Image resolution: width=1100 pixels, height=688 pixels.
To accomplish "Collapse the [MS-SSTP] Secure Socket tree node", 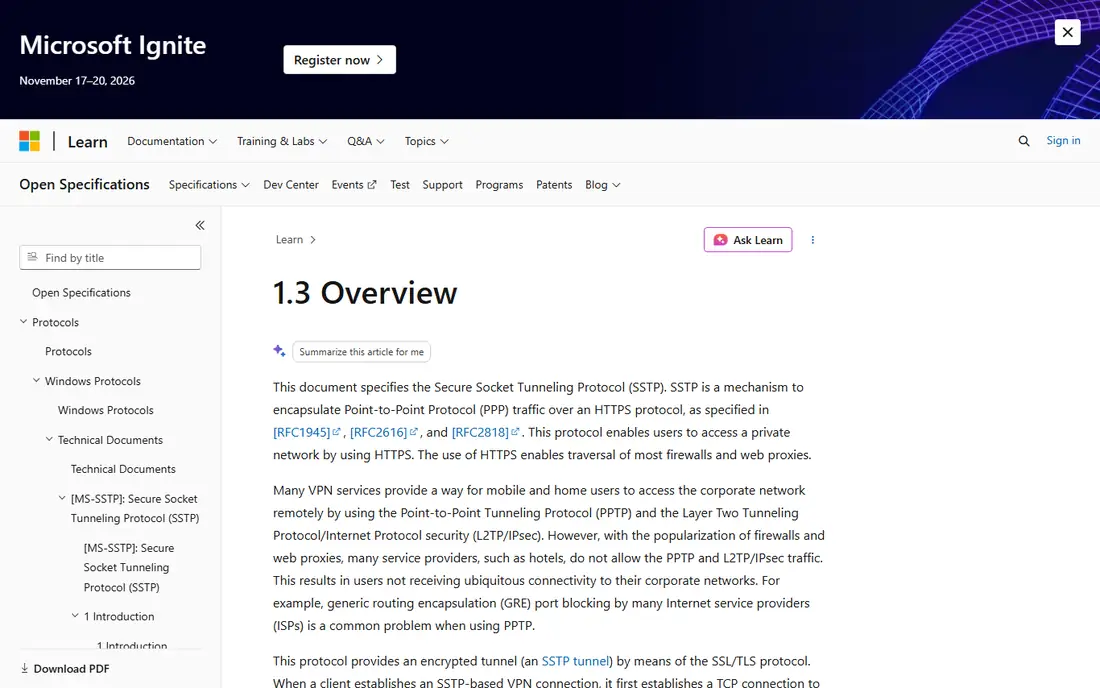I will [x=62, y=498].
